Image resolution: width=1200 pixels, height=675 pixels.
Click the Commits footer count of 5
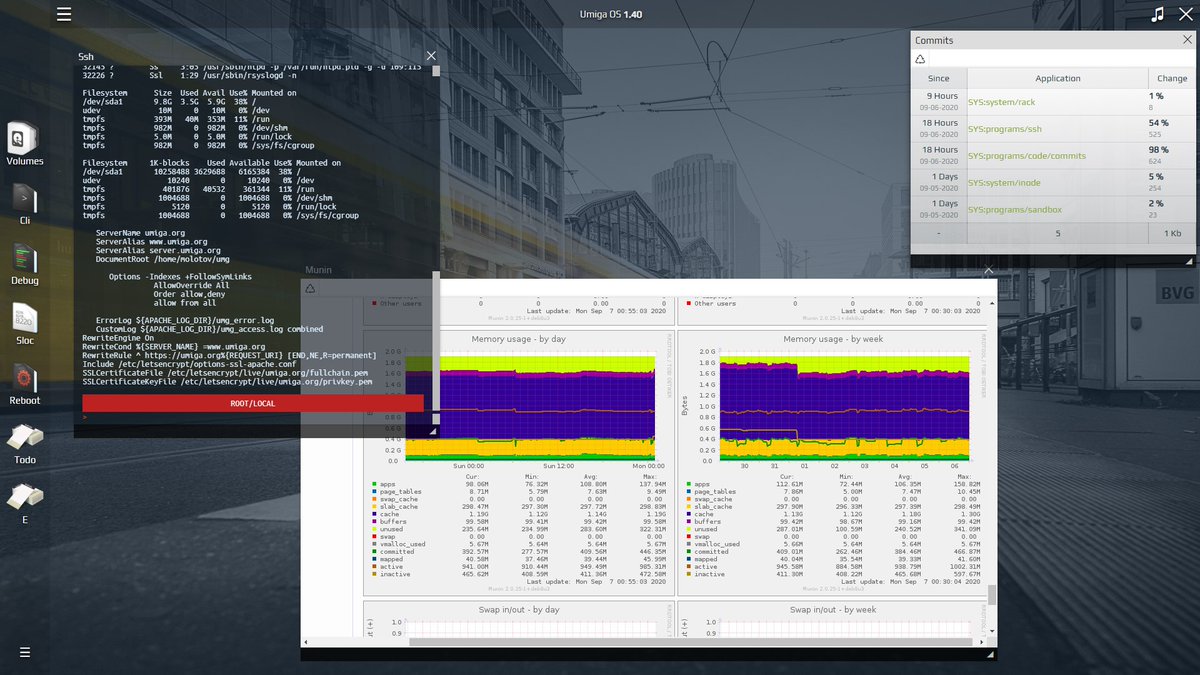(x=1057, y=233)
